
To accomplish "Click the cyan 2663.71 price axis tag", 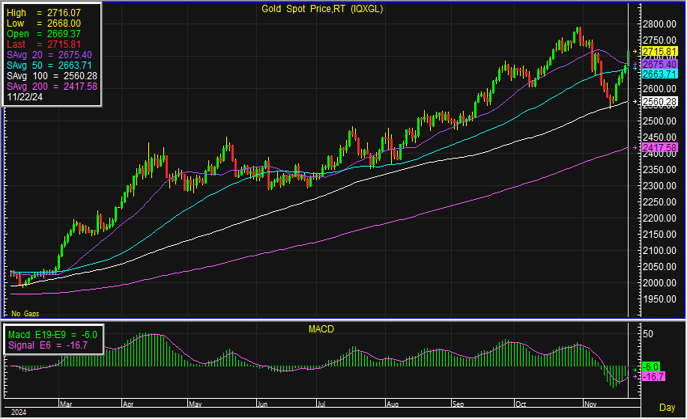I will (660, 74).
